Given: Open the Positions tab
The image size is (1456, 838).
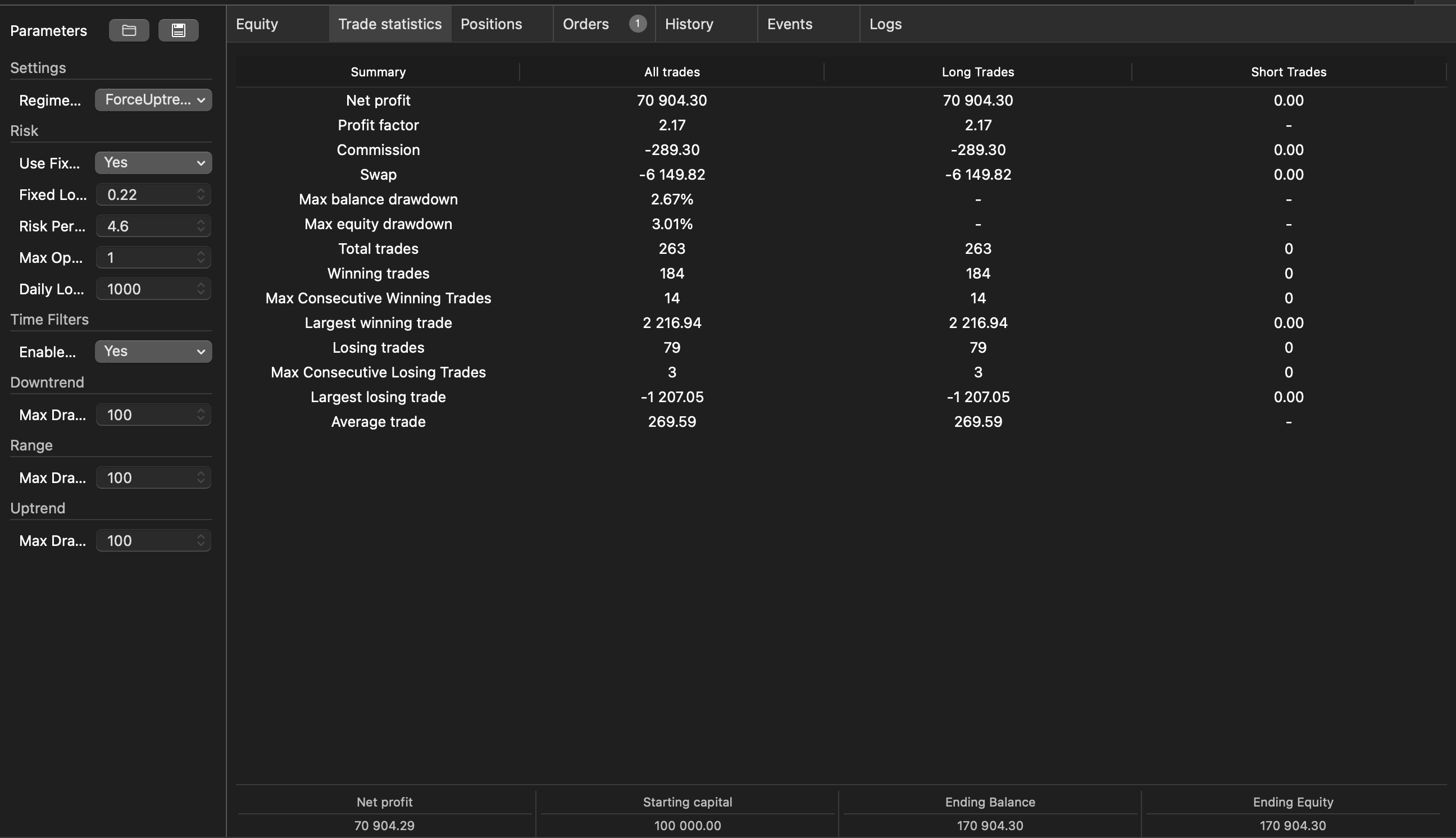Looking at the screenshot, I should 490,24.
